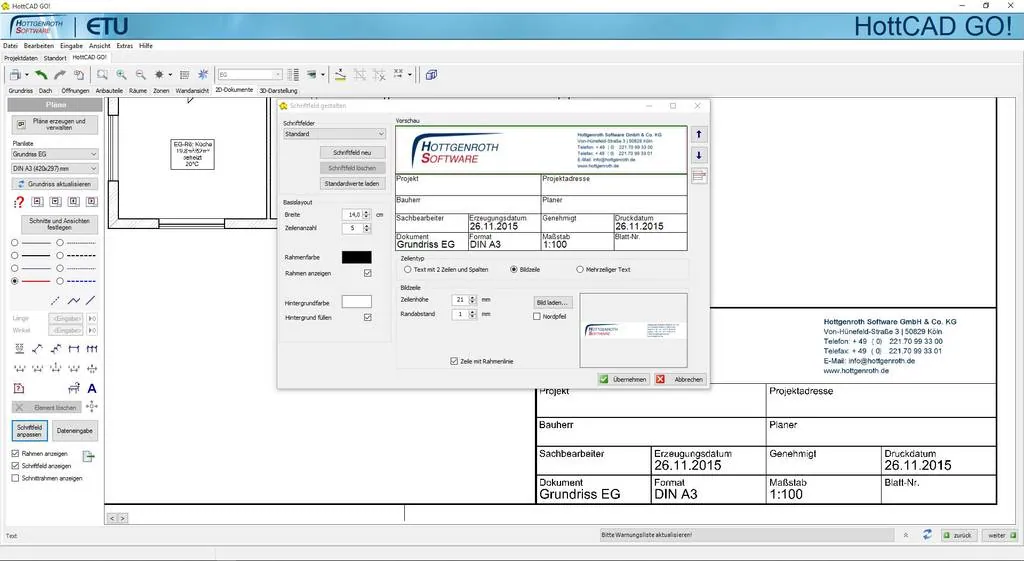Click the 'Bild laden...' button
The image size is (1024, 561).
tap(553, 301)
